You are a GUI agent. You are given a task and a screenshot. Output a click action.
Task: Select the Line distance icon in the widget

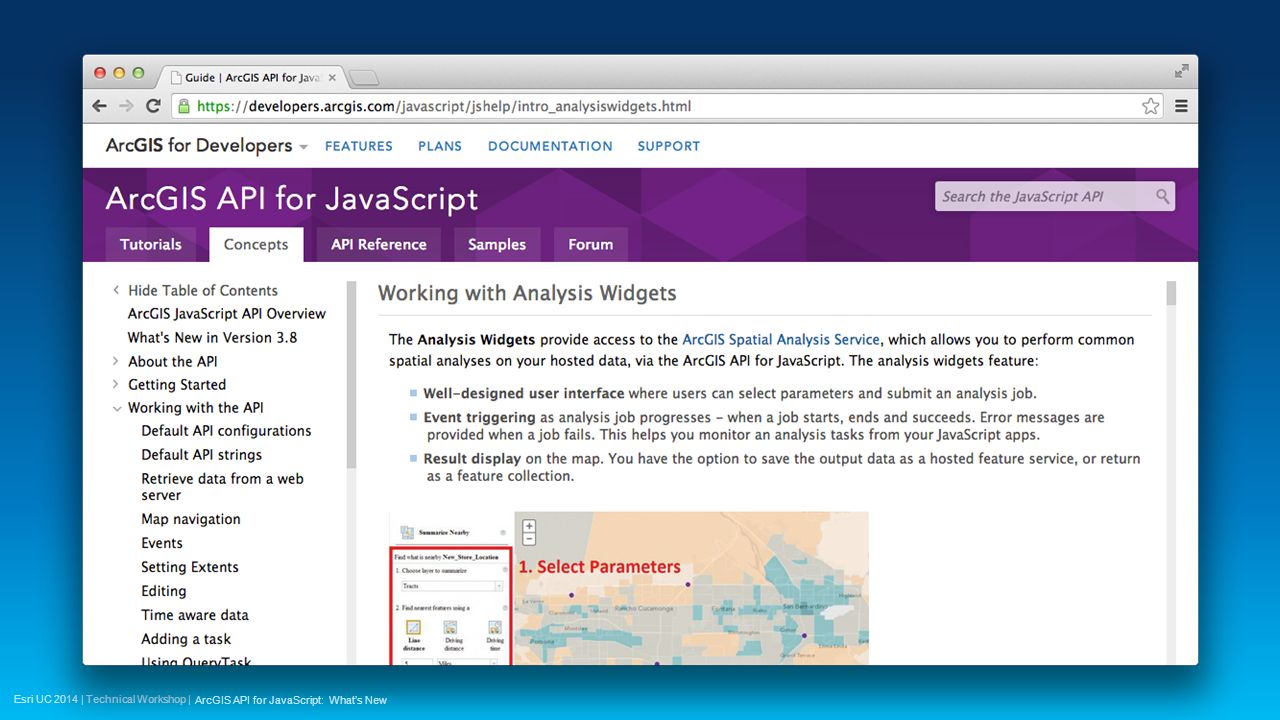pyautogui.click(x=413, y=628)
